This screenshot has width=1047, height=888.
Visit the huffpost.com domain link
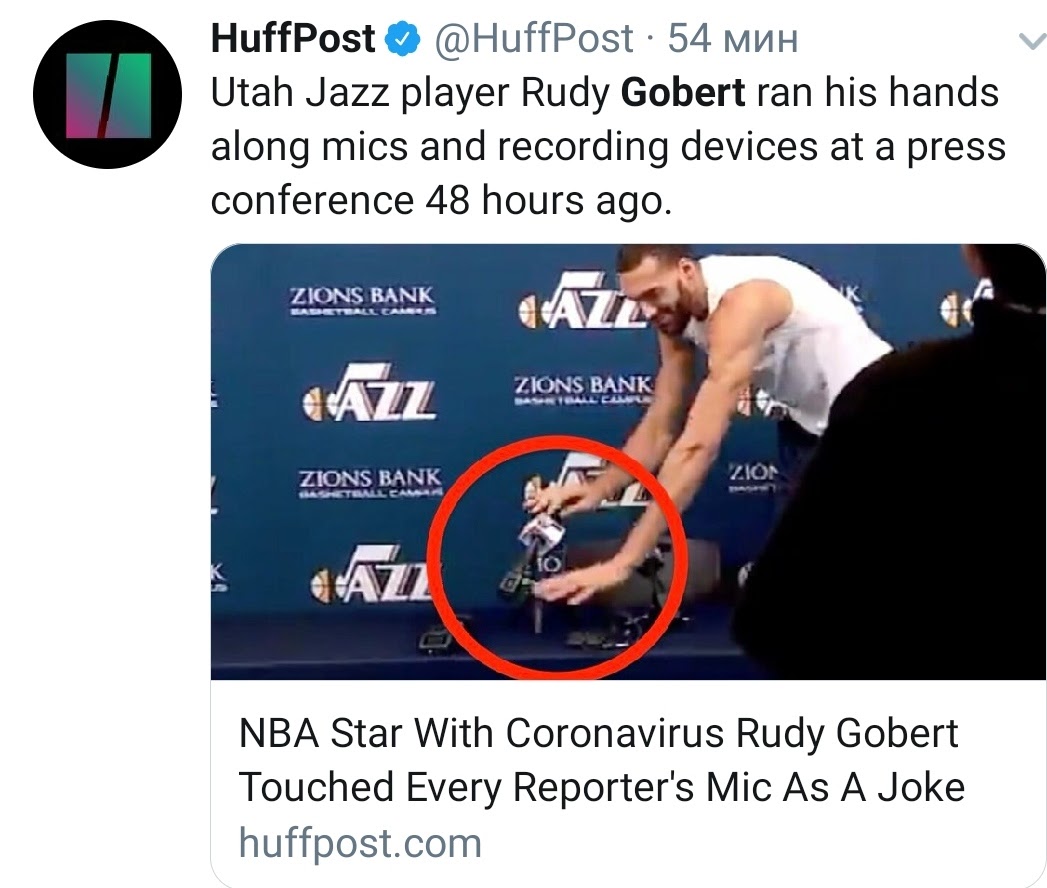click(360, 842)
